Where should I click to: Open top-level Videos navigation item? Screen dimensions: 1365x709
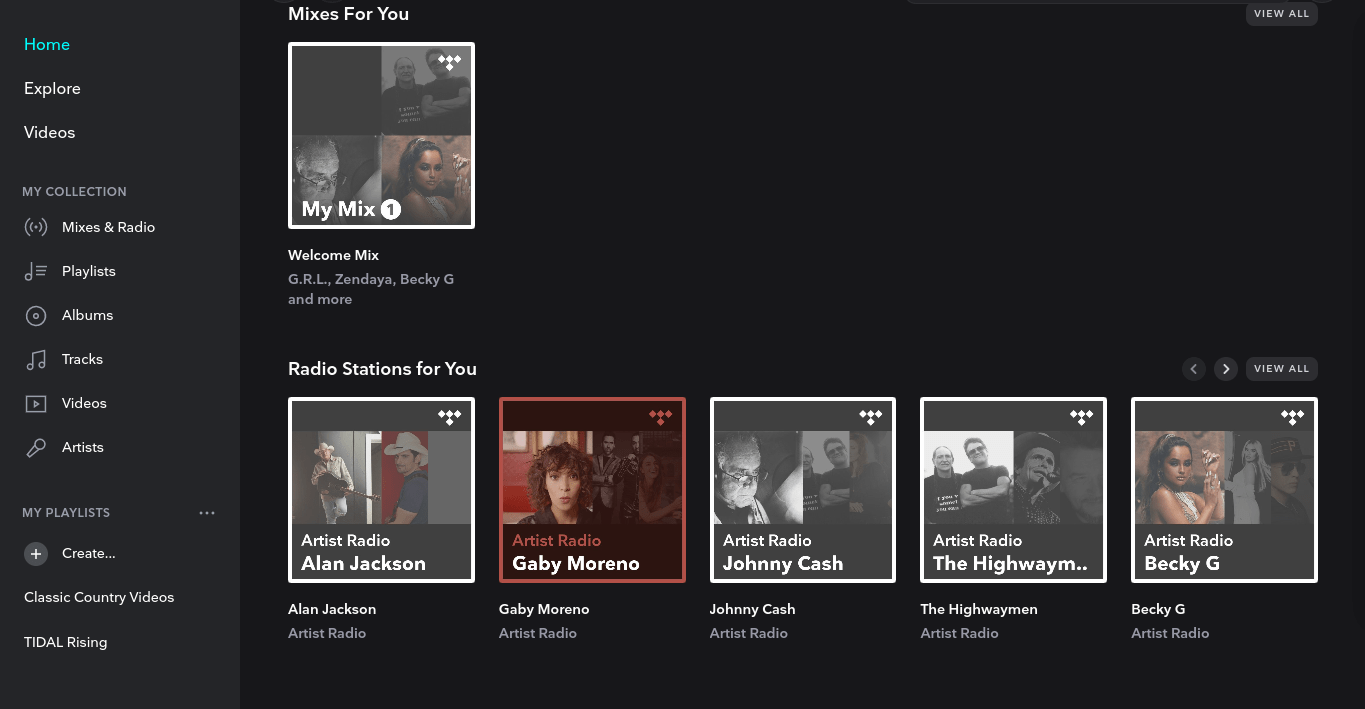[x=49, y=132]
